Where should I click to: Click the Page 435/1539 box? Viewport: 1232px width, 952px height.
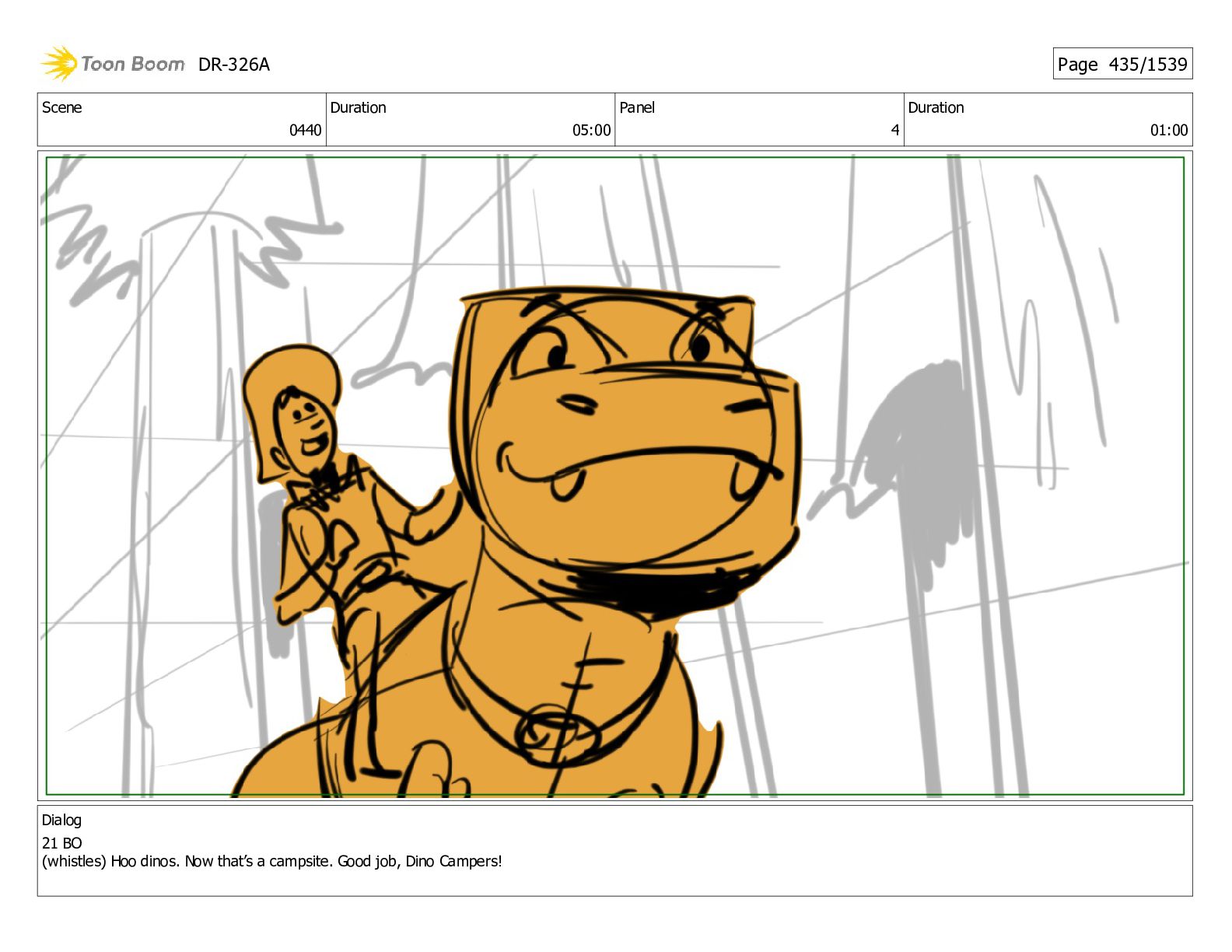(1122, 64)
